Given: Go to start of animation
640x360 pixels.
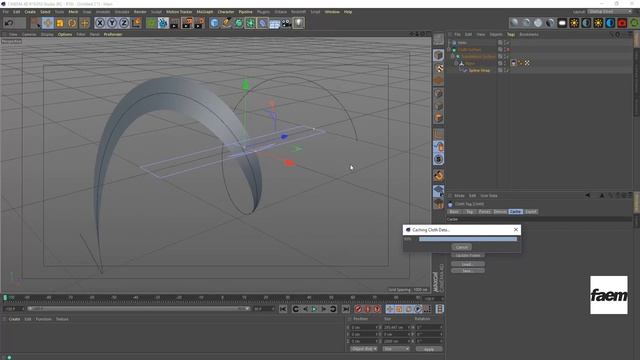Looking at the screenshot, I should pos(283,309).
